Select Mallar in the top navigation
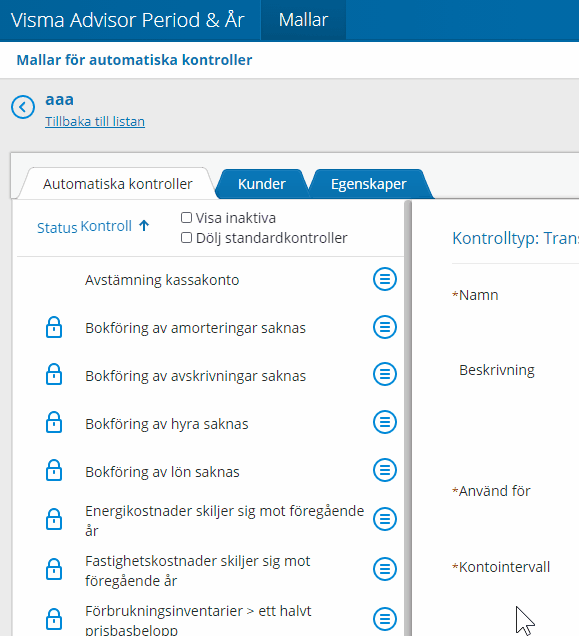The image size is (579, 636). (303, 20)
